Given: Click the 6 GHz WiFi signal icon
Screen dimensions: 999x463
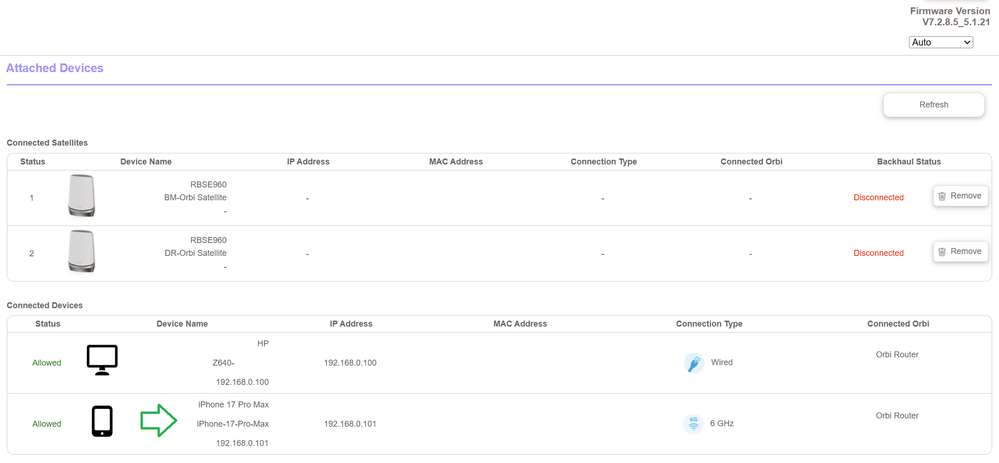Looking at the screenshot, I should [693, 424].
